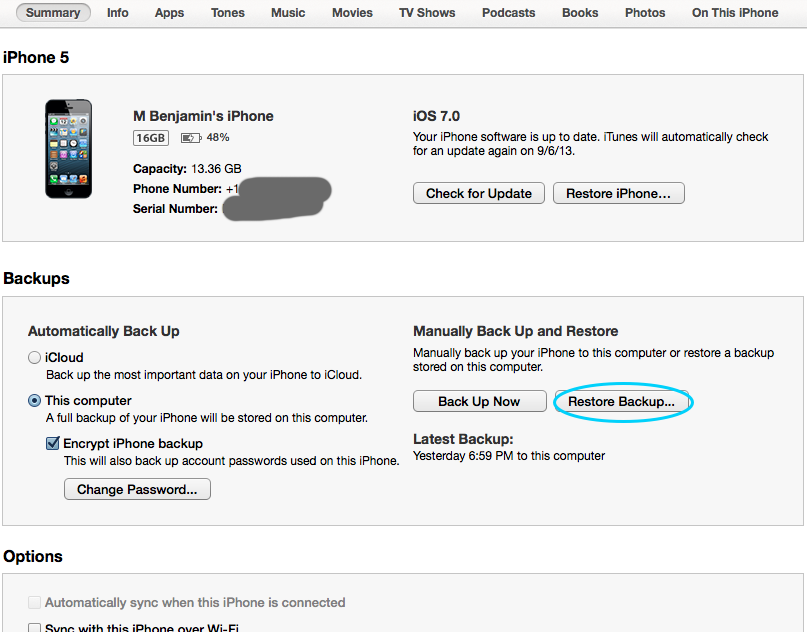Click Latest Backup heading
This screenshot has width=807, height=632.
pos(463,439)
